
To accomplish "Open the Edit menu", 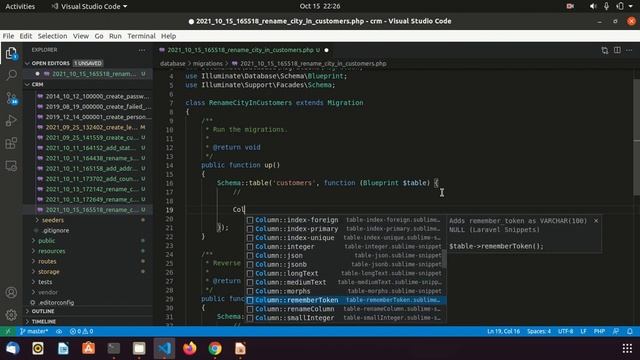I will [26, 36].
